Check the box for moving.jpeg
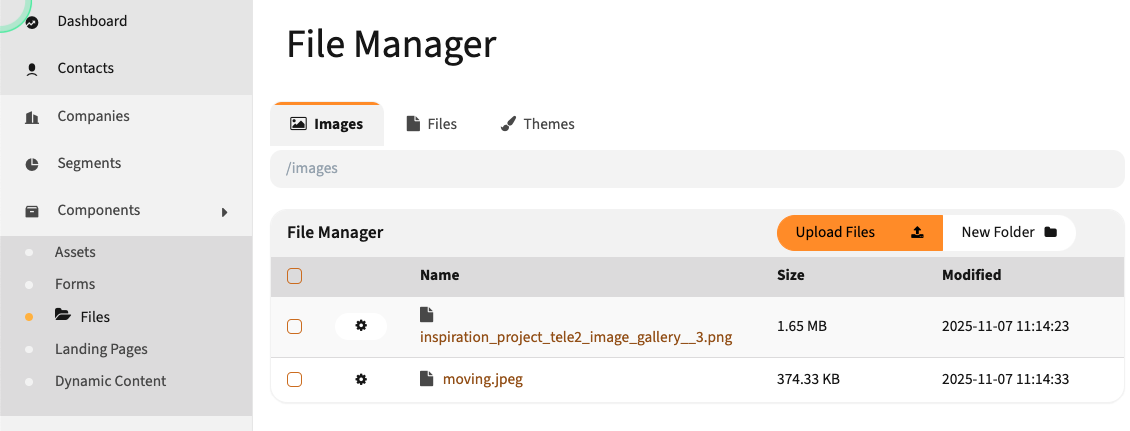 click(x=294, y=379)
